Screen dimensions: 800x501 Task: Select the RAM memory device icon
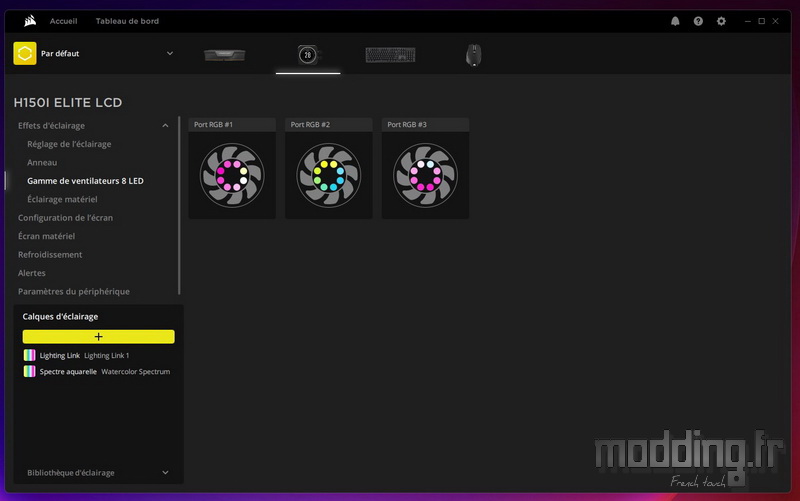[x=224, y=55]
